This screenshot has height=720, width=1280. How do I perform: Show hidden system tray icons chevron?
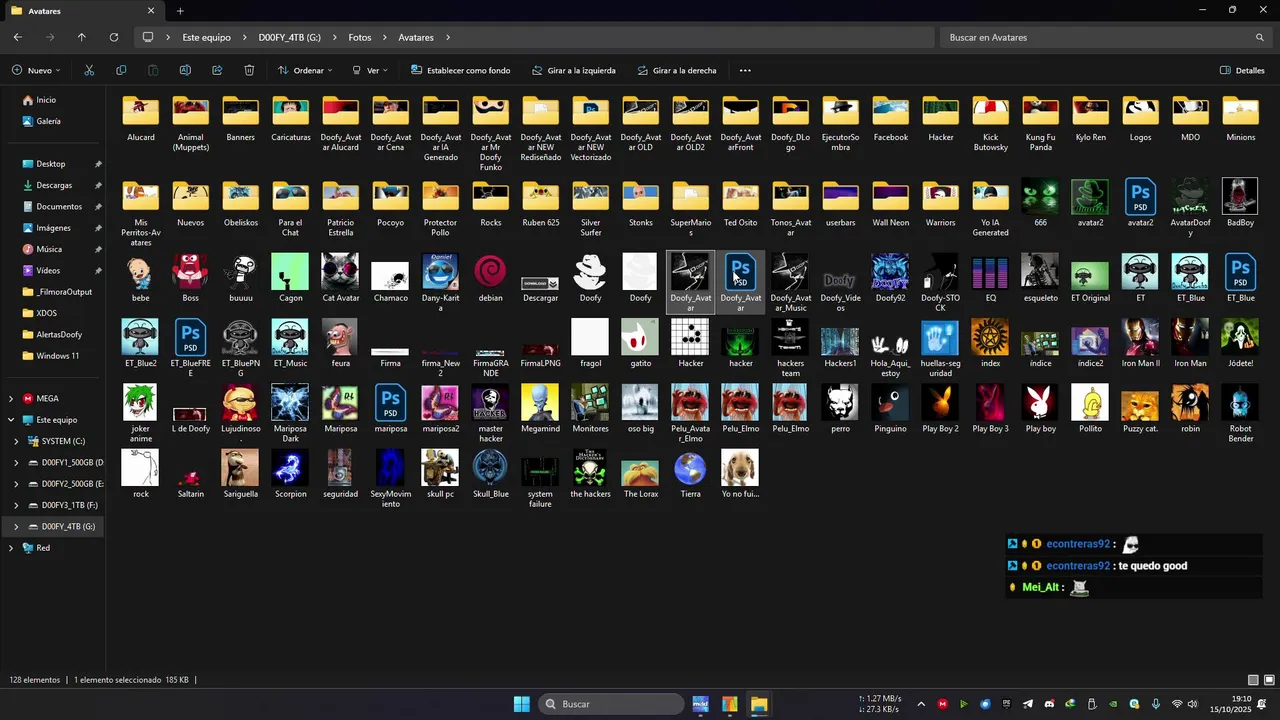pos(921,704)
